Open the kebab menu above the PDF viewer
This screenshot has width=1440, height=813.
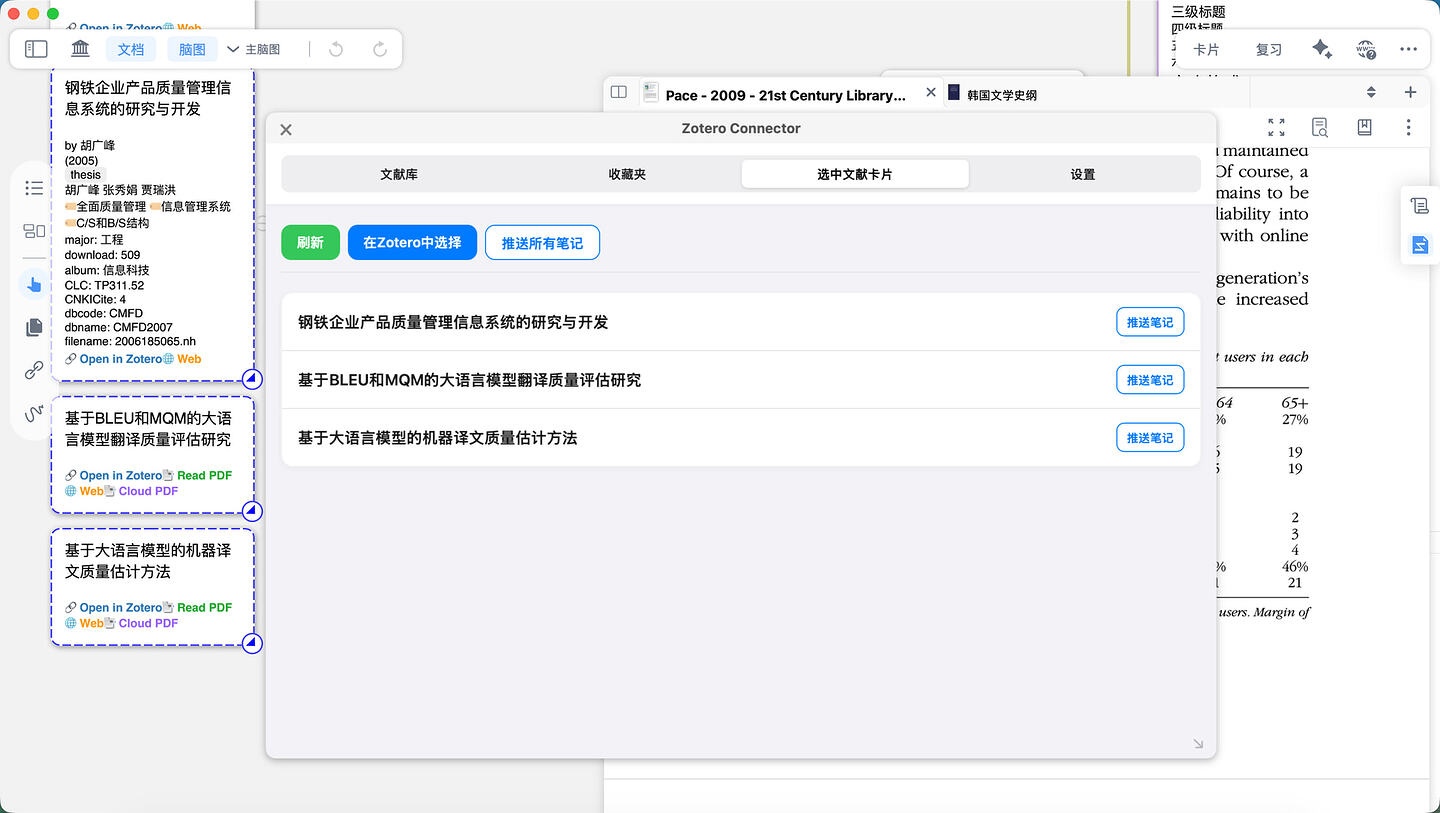(1408, 127)
